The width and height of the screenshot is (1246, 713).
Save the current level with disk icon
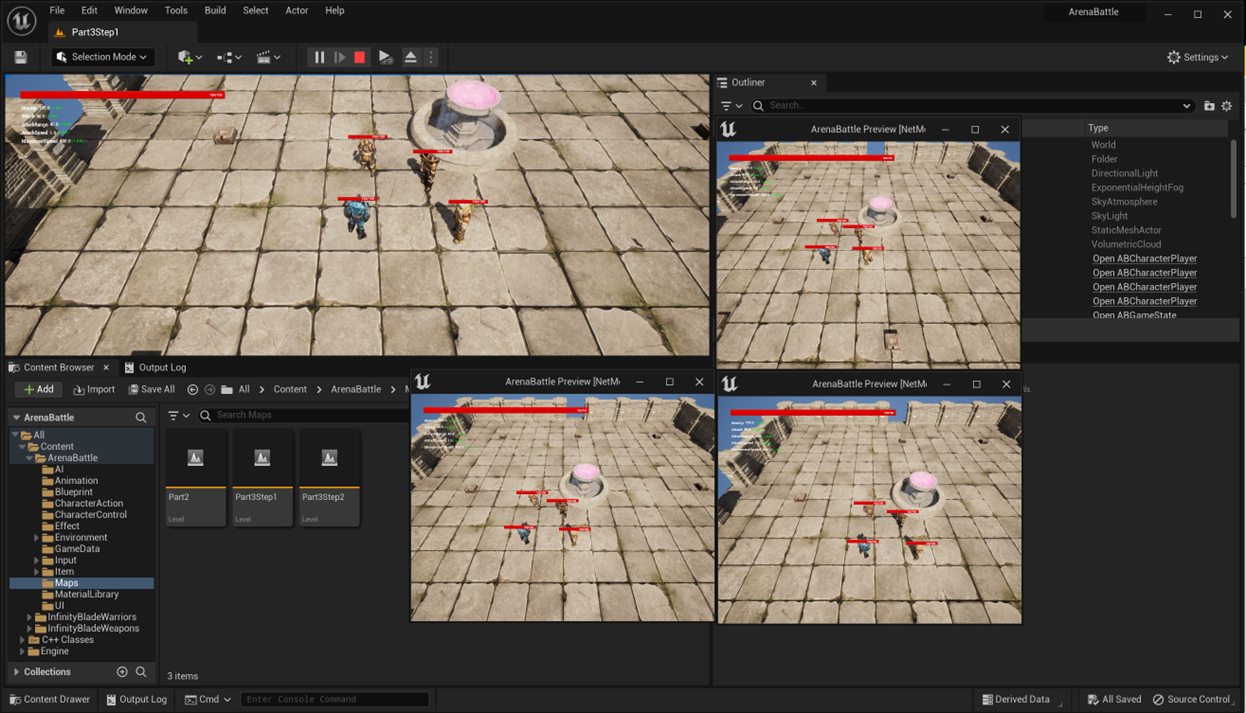(x=21, y=57)
